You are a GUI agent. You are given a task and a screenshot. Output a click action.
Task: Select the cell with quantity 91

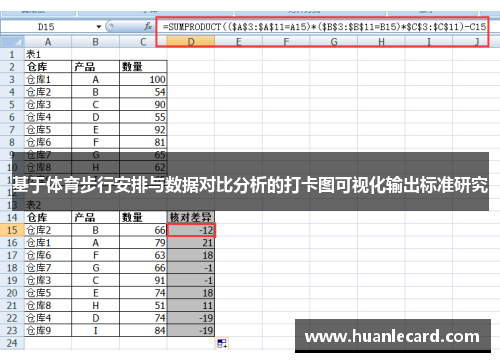click(x=143, y=280)
